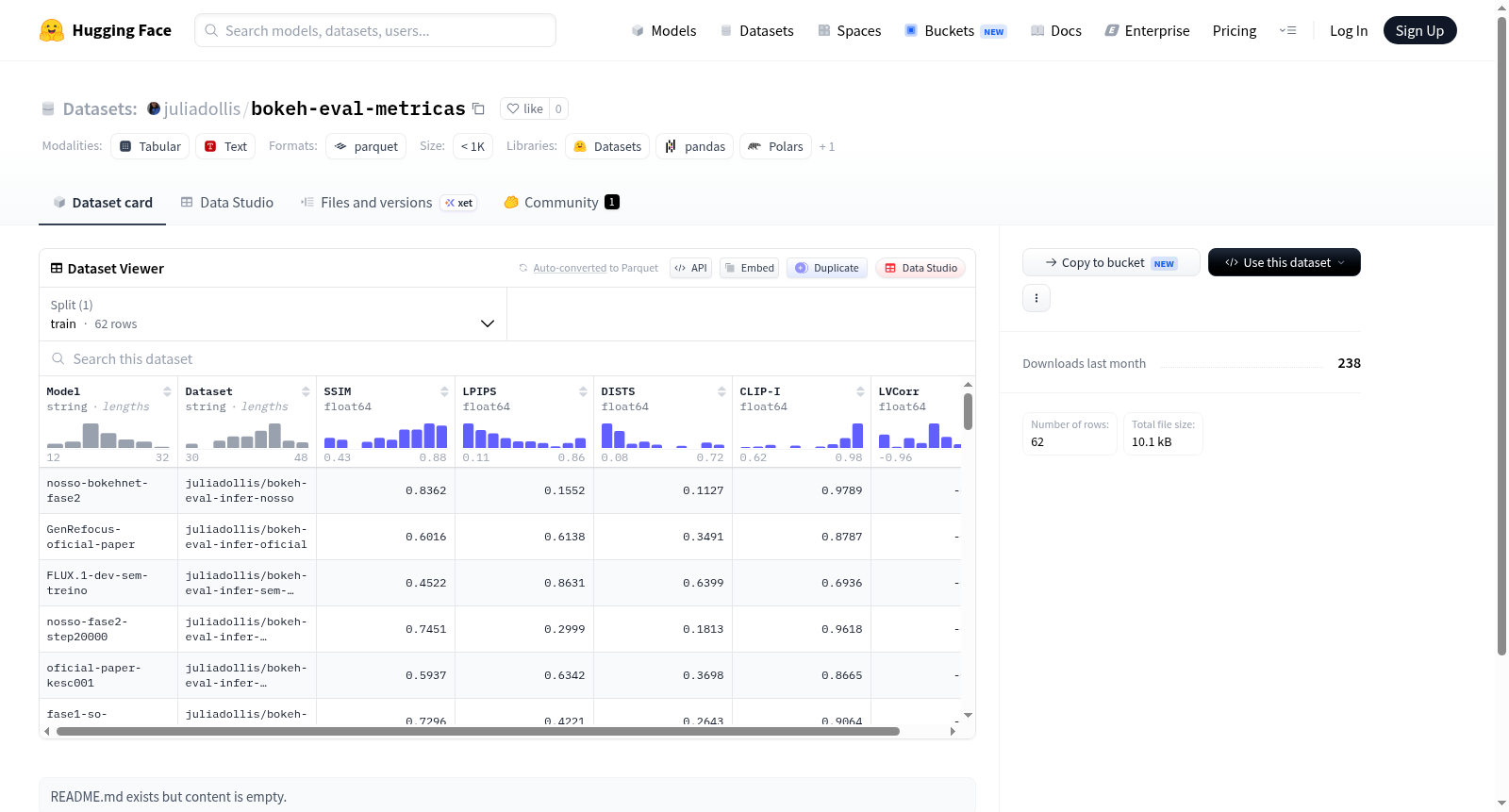Focus the Search this dataset field
1509x812 pixels.
click(507, 359)
